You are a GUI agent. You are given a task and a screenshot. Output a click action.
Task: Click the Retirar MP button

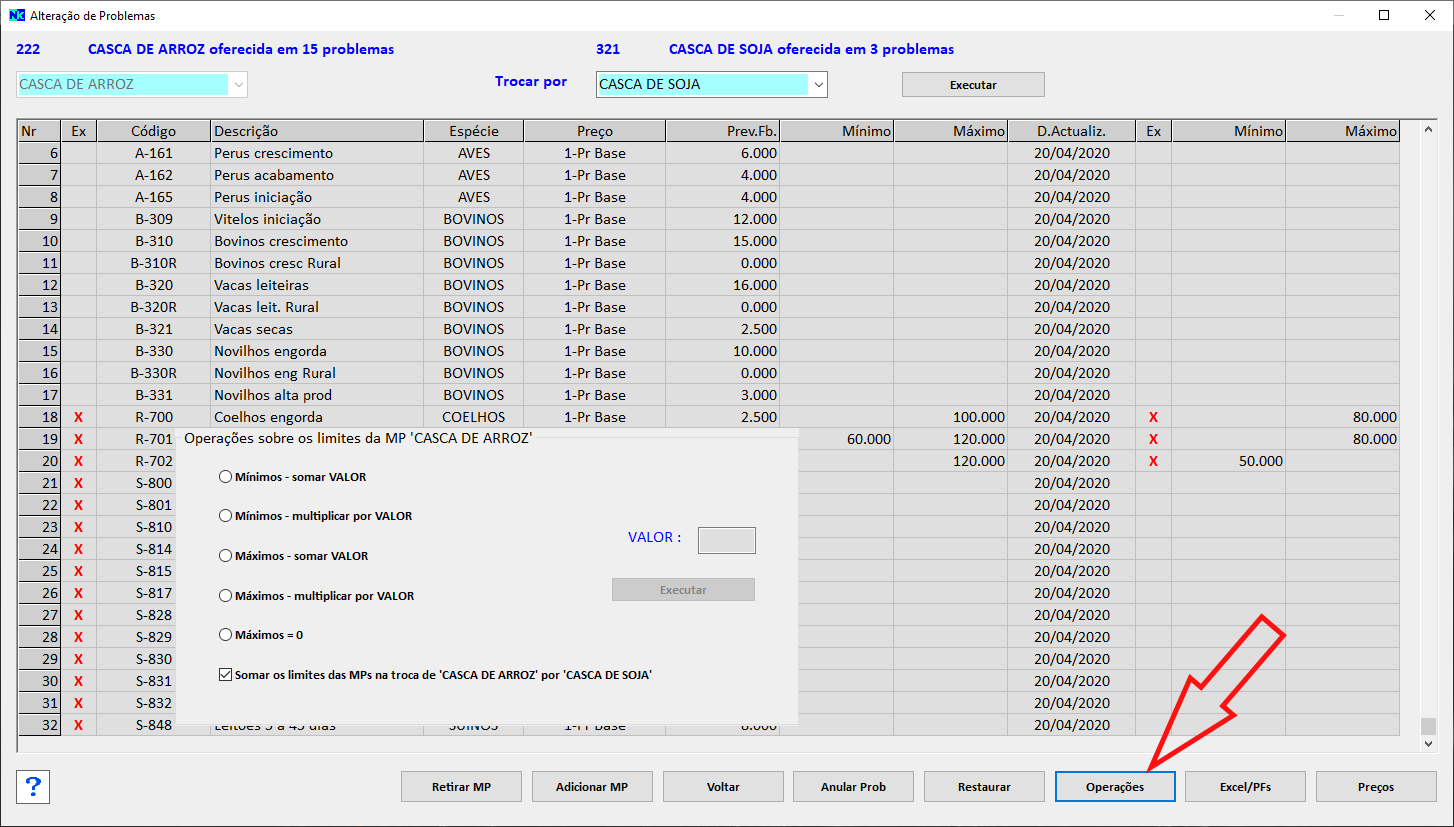(461, 787)
